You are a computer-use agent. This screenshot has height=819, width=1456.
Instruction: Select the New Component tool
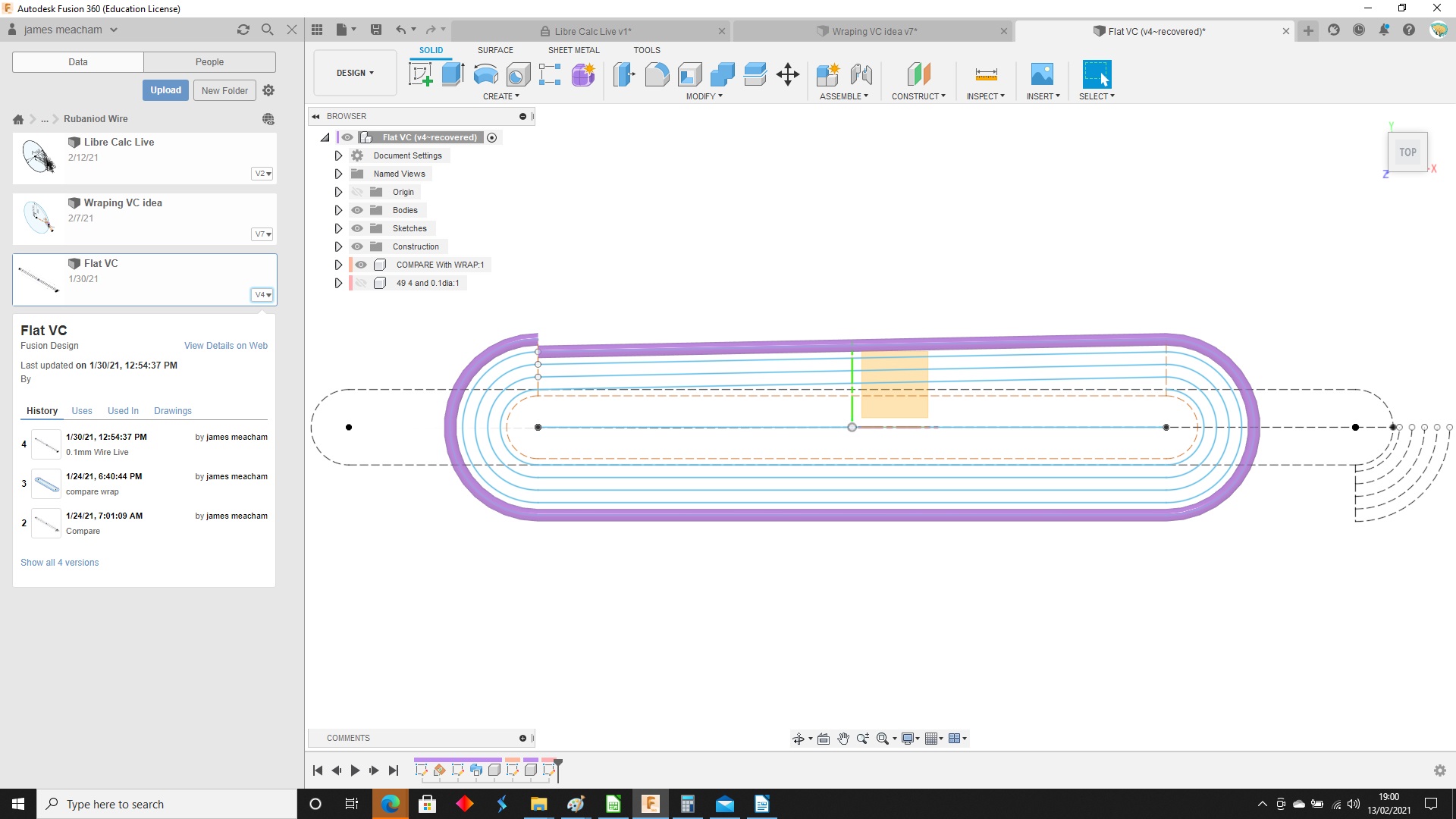(828, 74)
